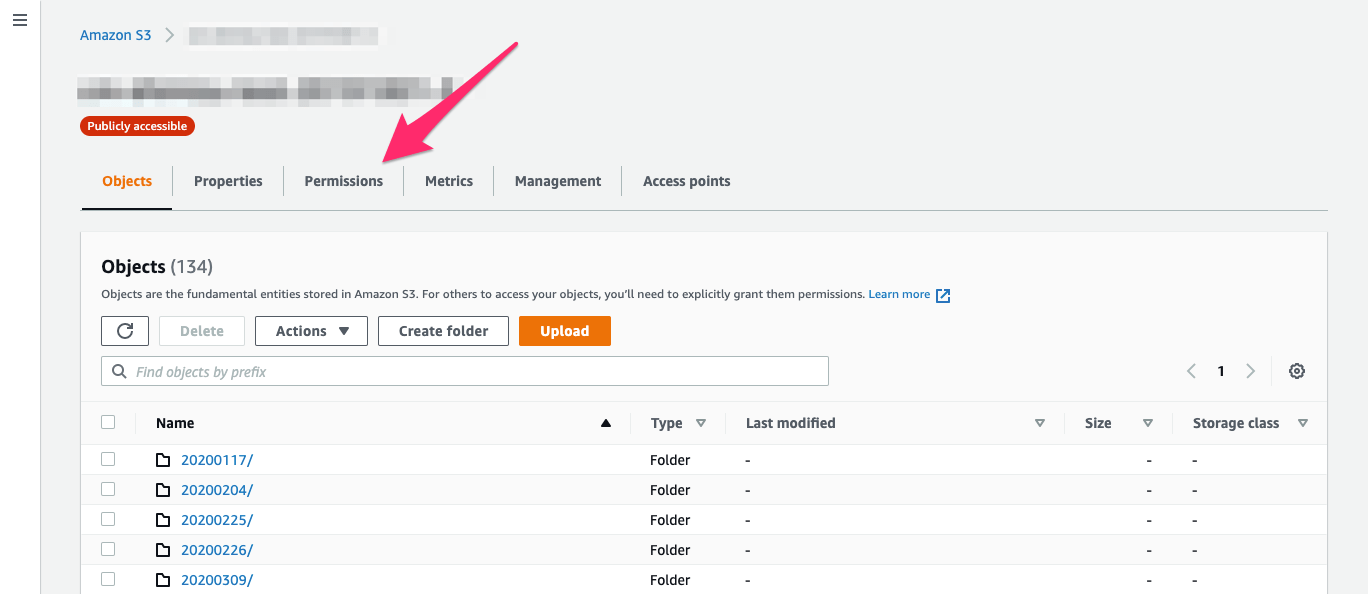1368x594 pixels.
Task: Open Learn more via the external link icon
Action: click(x=941, y=294)
